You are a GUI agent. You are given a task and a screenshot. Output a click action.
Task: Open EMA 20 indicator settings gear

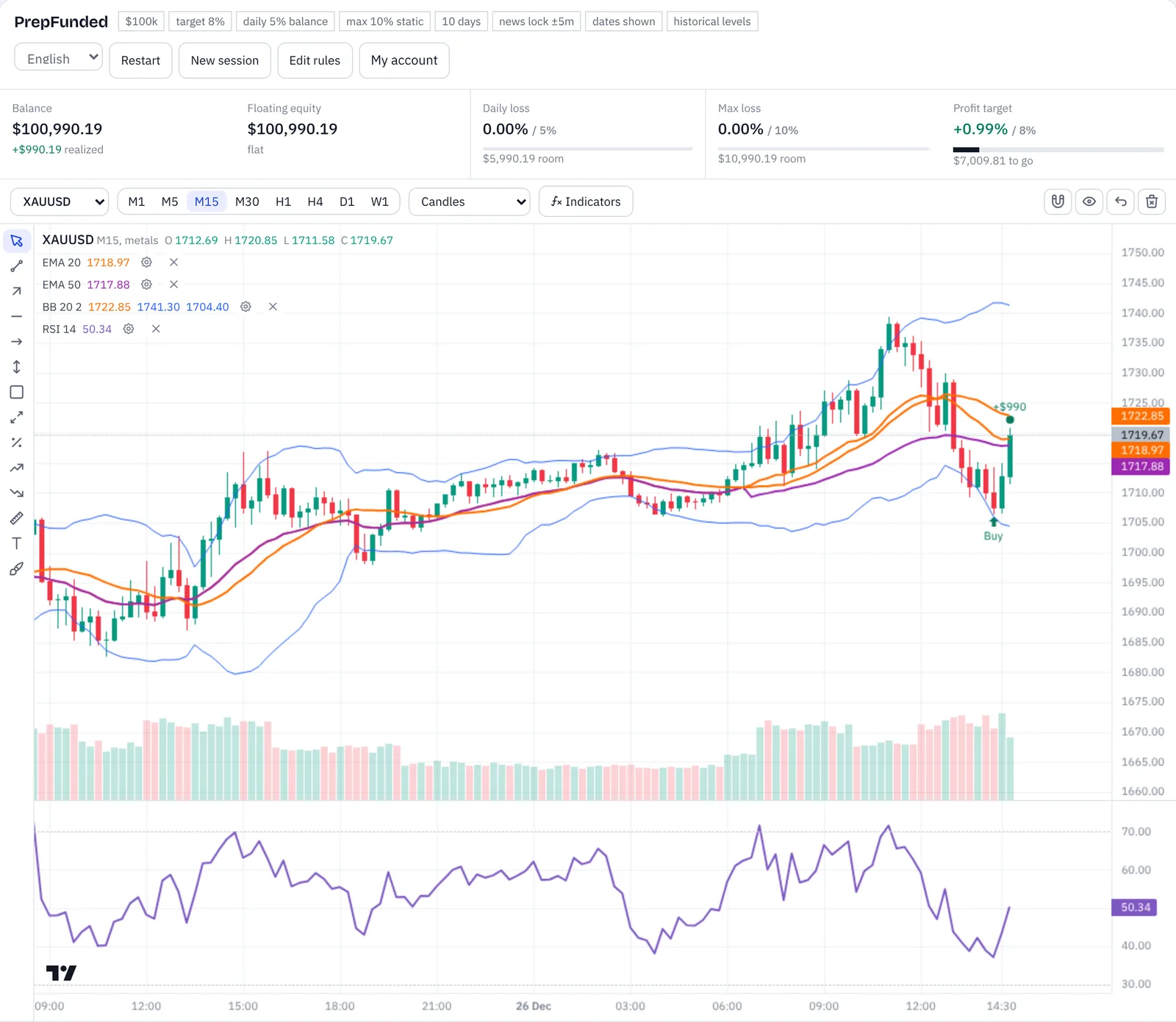point(146,262)
